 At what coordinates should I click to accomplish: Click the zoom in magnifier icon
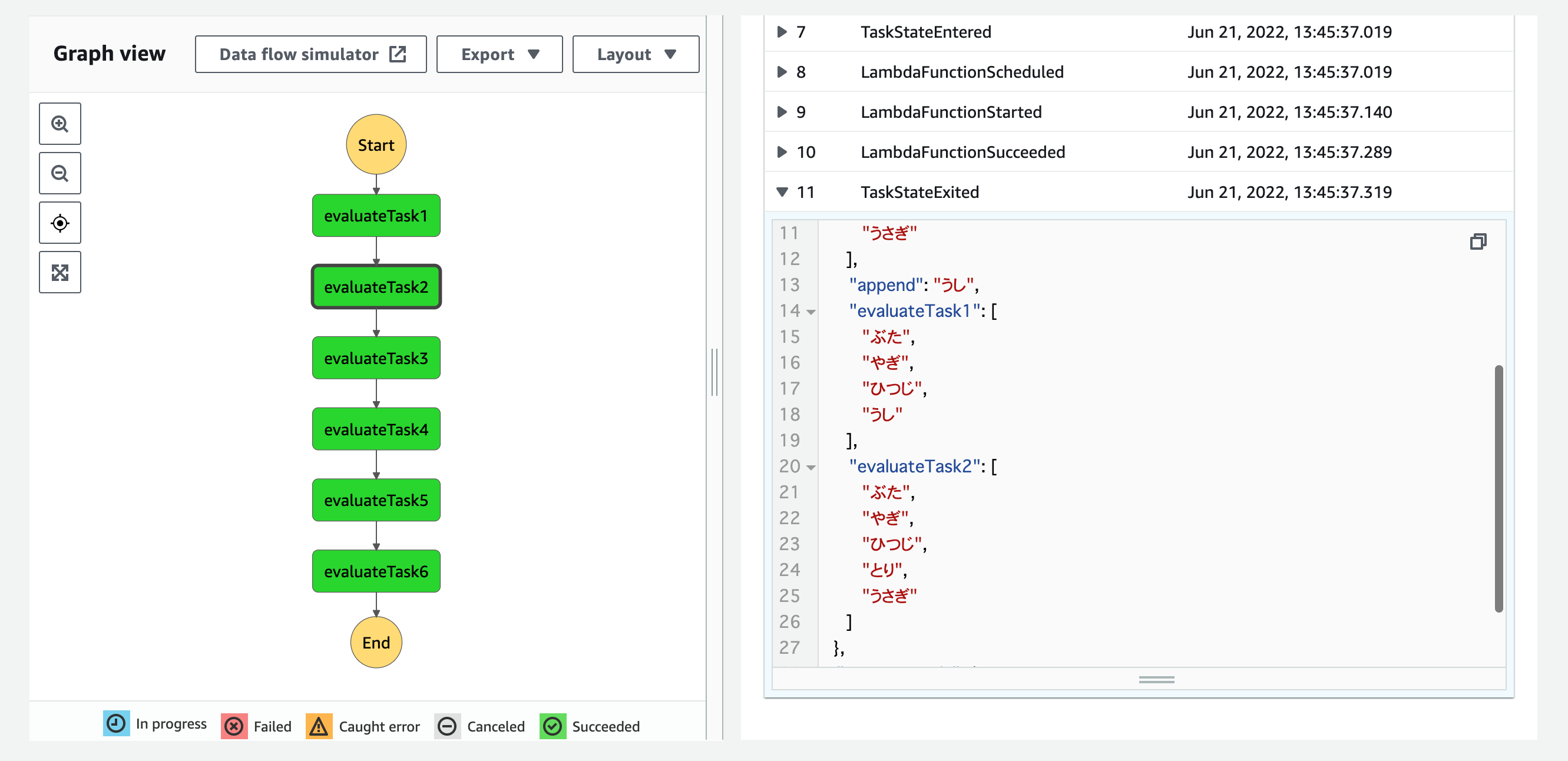(x=59, y=124)
